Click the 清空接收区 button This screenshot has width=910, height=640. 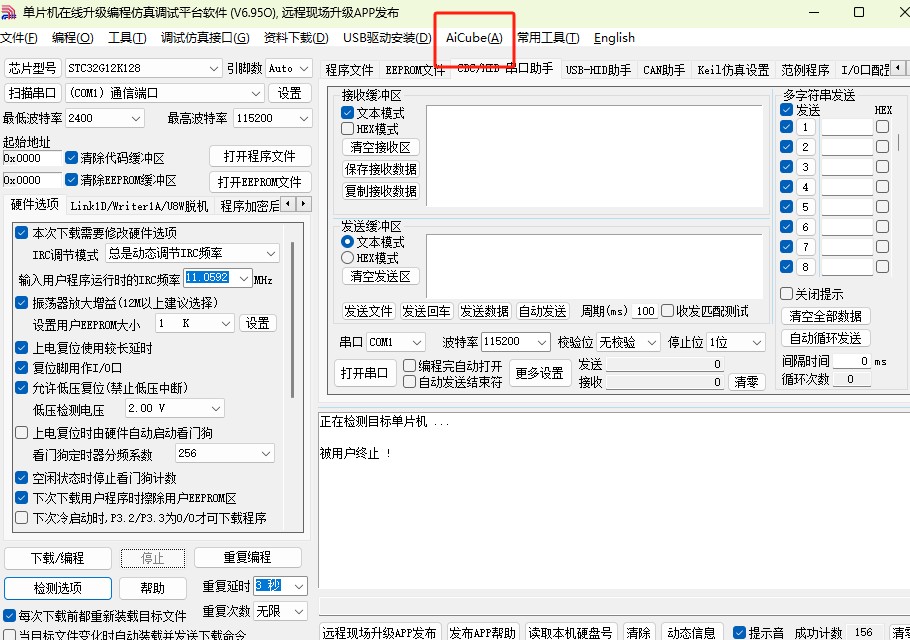380,147
